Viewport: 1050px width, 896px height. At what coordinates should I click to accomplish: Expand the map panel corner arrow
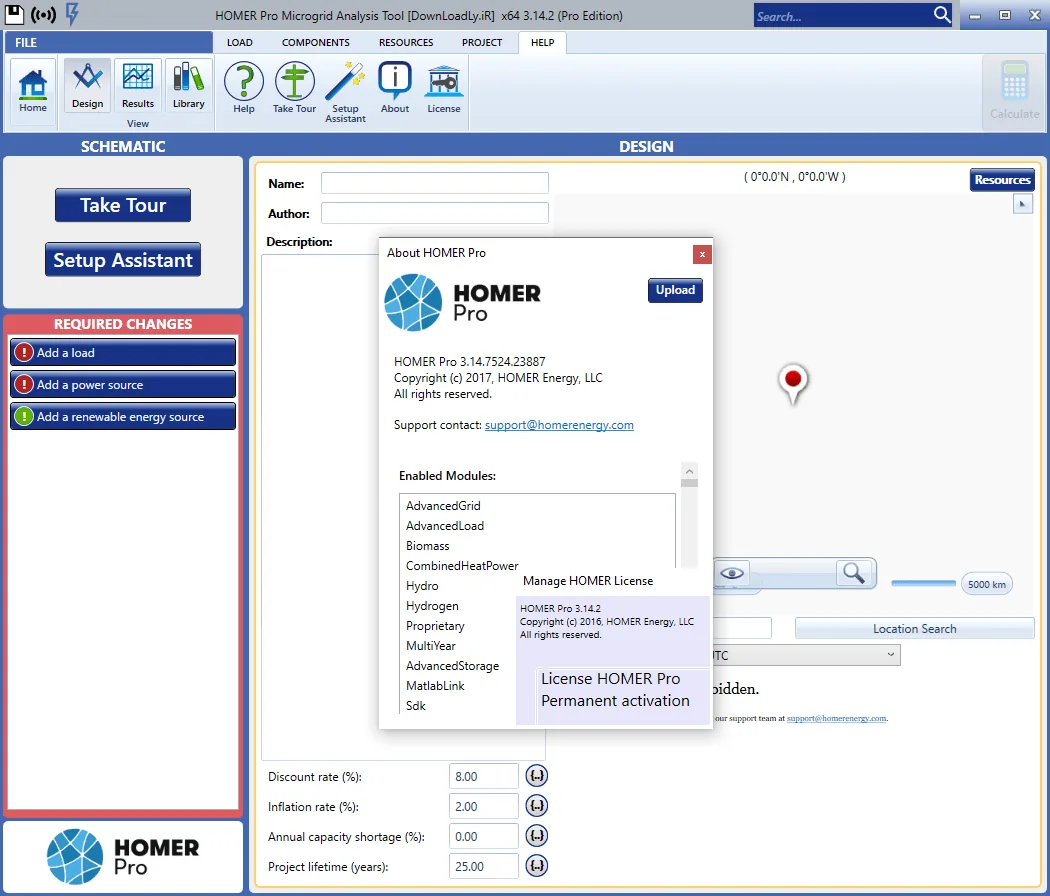coord(1023,204)
